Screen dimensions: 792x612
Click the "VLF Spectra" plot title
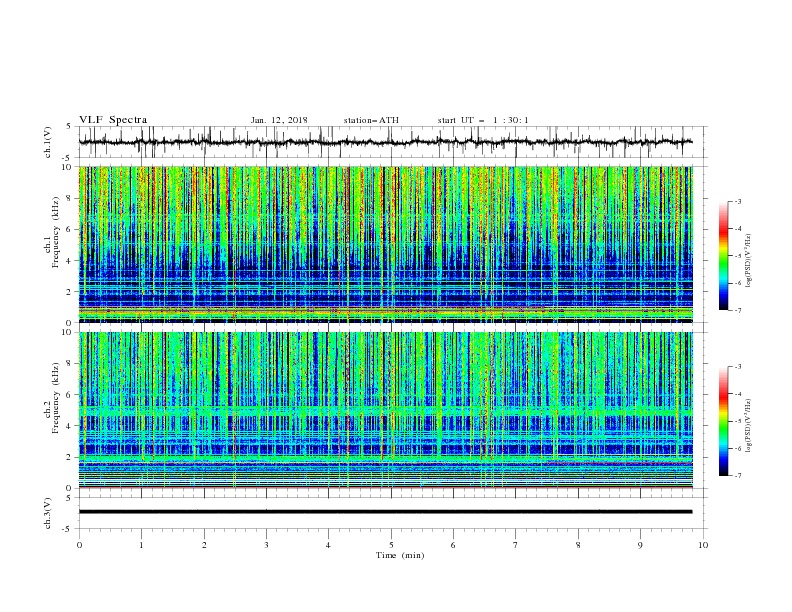point(113,120)
